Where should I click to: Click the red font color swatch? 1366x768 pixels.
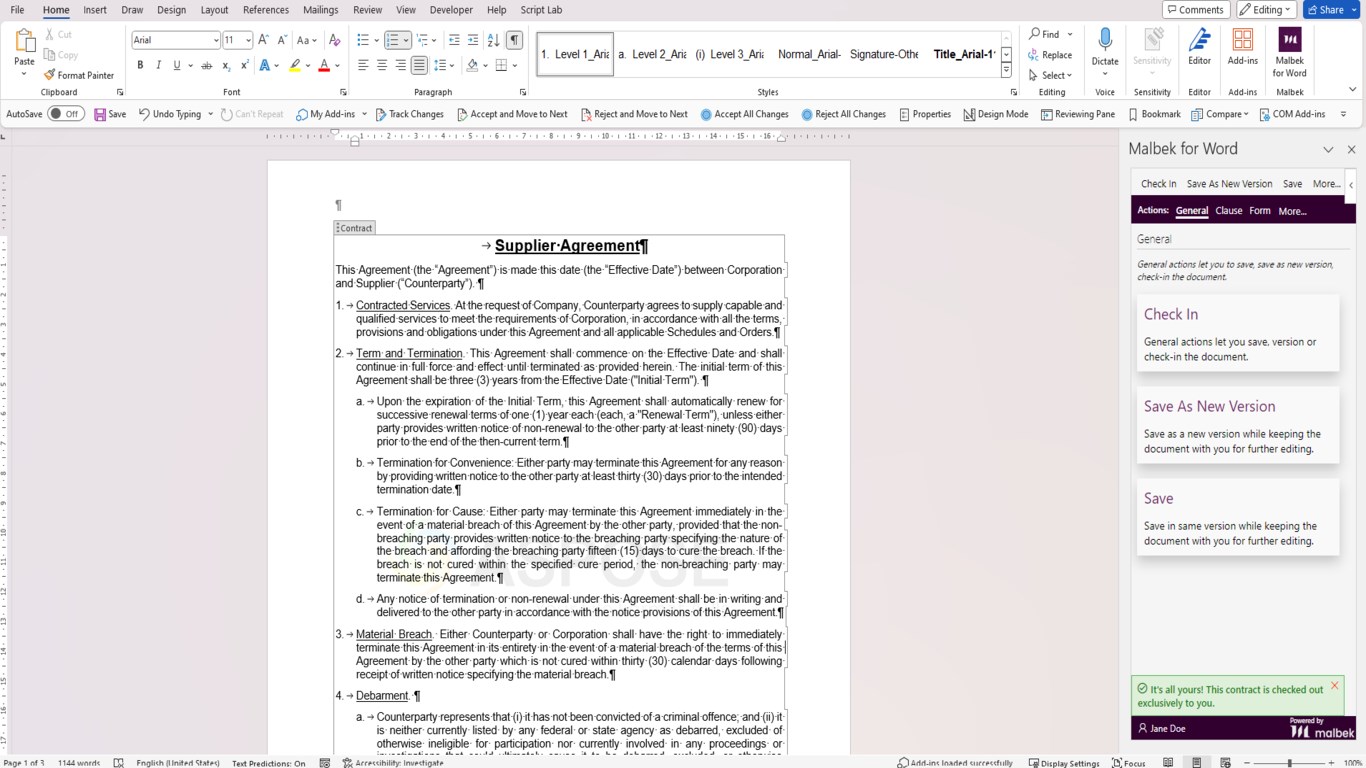click(x=323, y=65)
